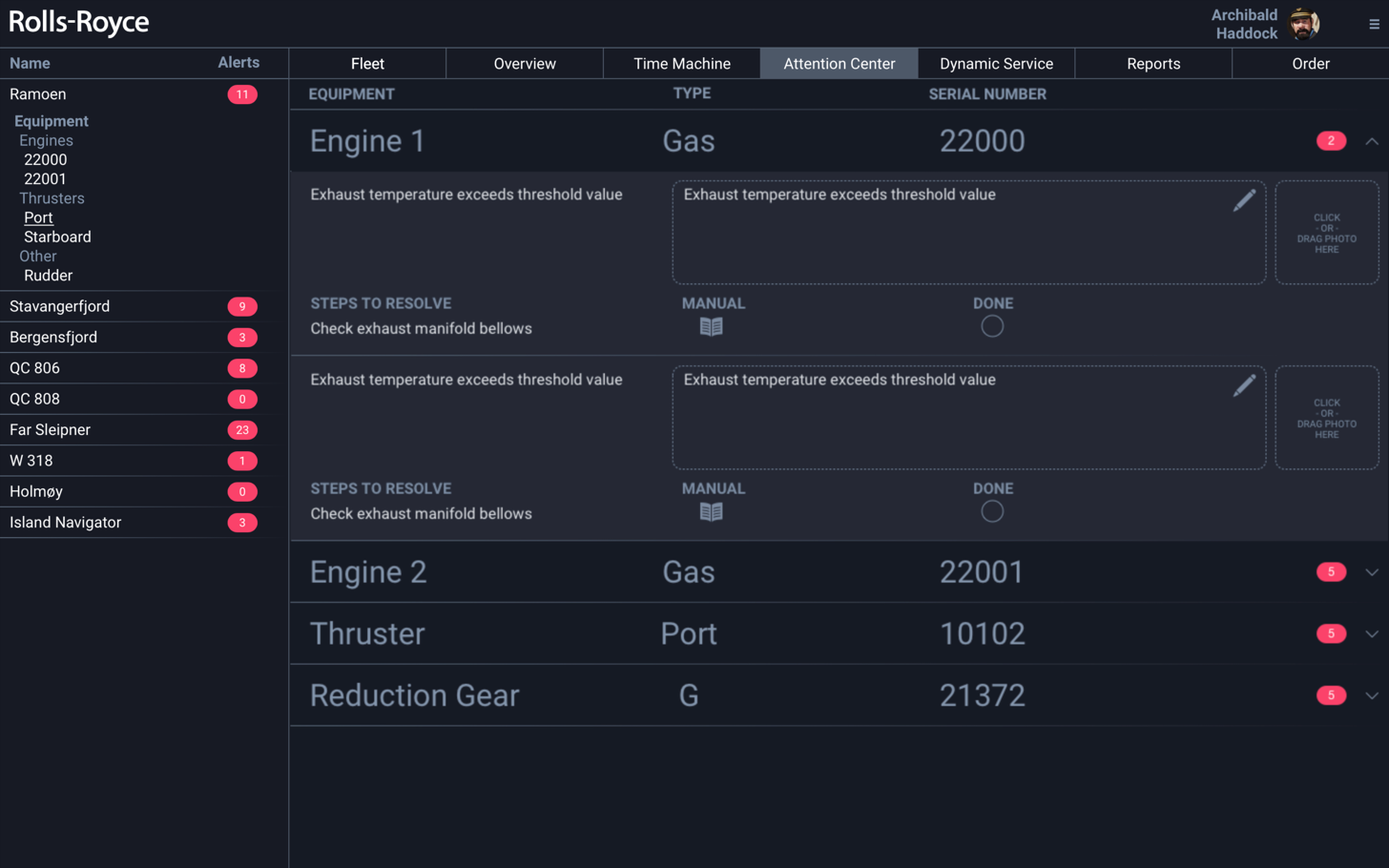Mark the first 'Check exhaust manifold bellows' step done
The height and width of the screenshot is (868, 1389).
(x=992, y=326)
